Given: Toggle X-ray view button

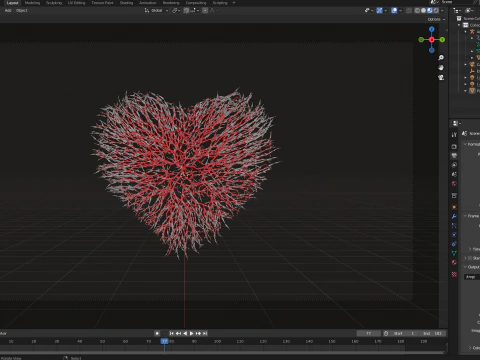Looking at the screenshot, I should click(409, 11).
